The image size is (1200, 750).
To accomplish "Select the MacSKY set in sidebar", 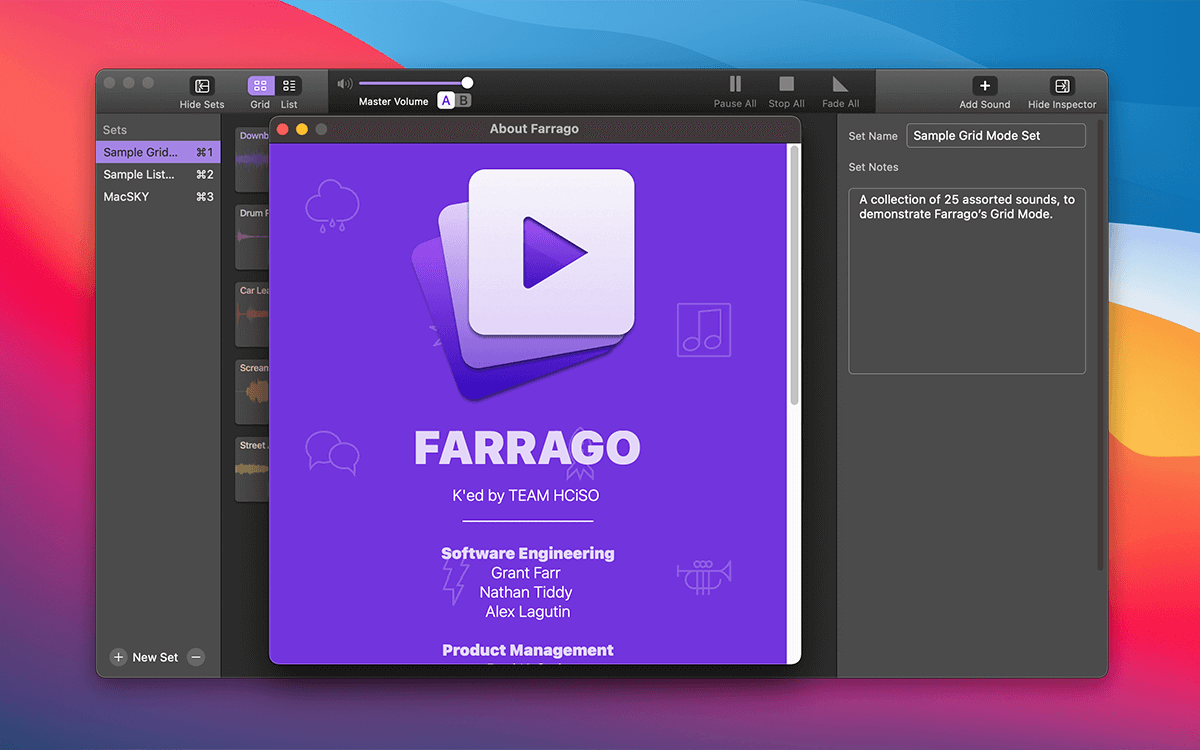I will (x=158, y=197).
